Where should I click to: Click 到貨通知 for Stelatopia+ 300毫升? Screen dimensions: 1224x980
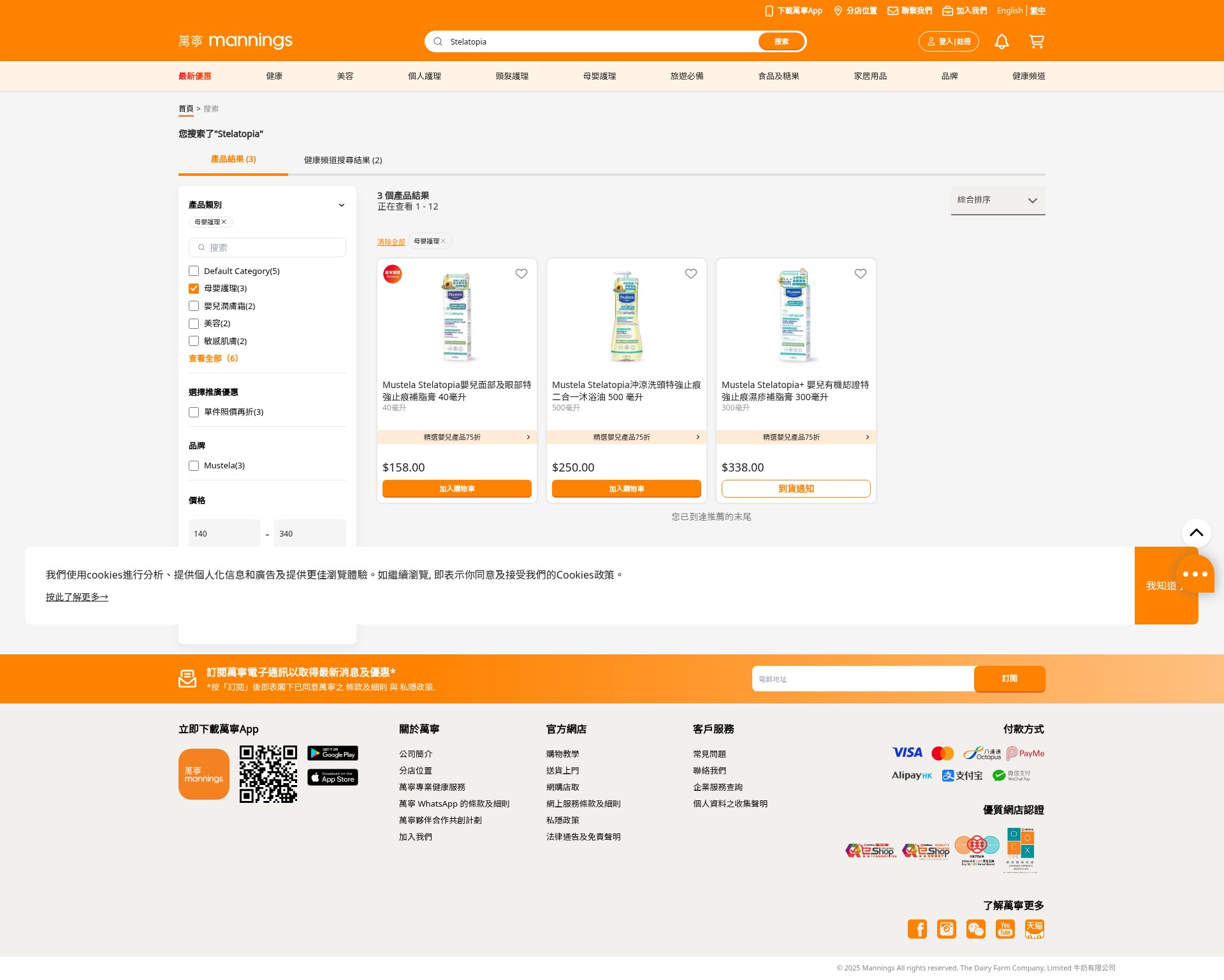[796, 489]
